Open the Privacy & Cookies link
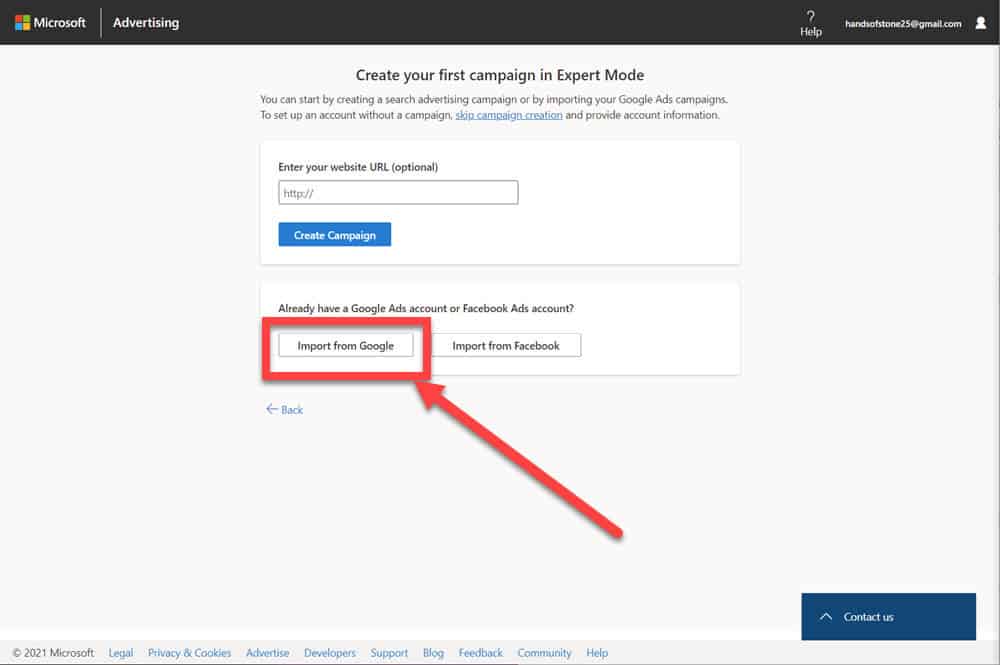Image resolution: width=1000 pixels, height=665 pixels. (x=189, y=653)
